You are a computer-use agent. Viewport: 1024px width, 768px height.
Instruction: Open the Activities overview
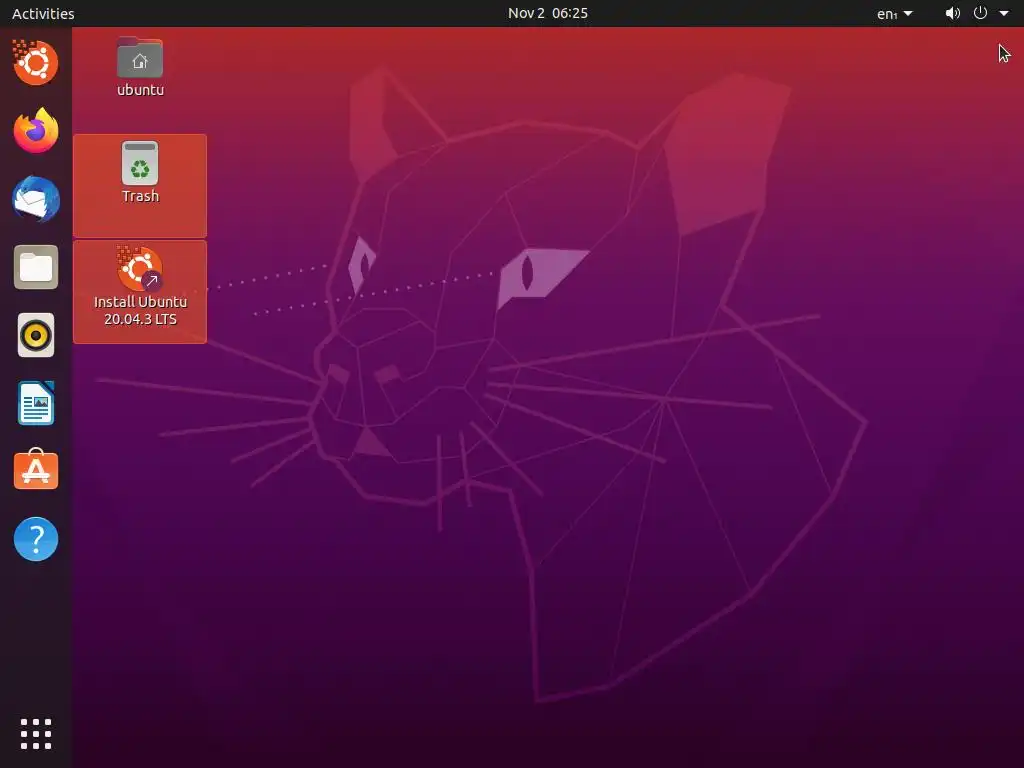(x=43, y=13)
